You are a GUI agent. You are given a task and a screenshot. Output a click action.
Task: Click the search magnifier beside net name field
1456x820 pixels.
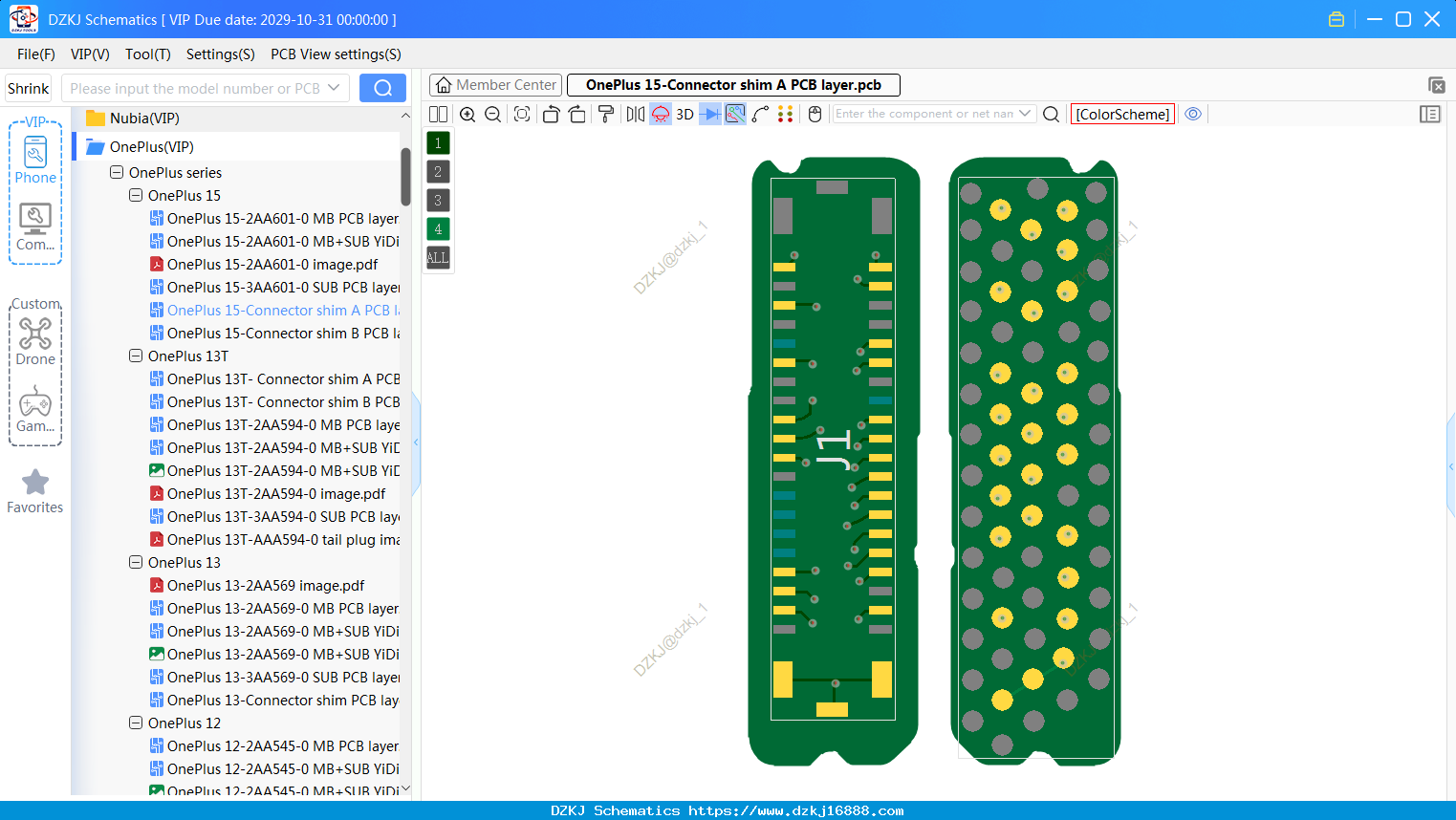pos(1051,114)
